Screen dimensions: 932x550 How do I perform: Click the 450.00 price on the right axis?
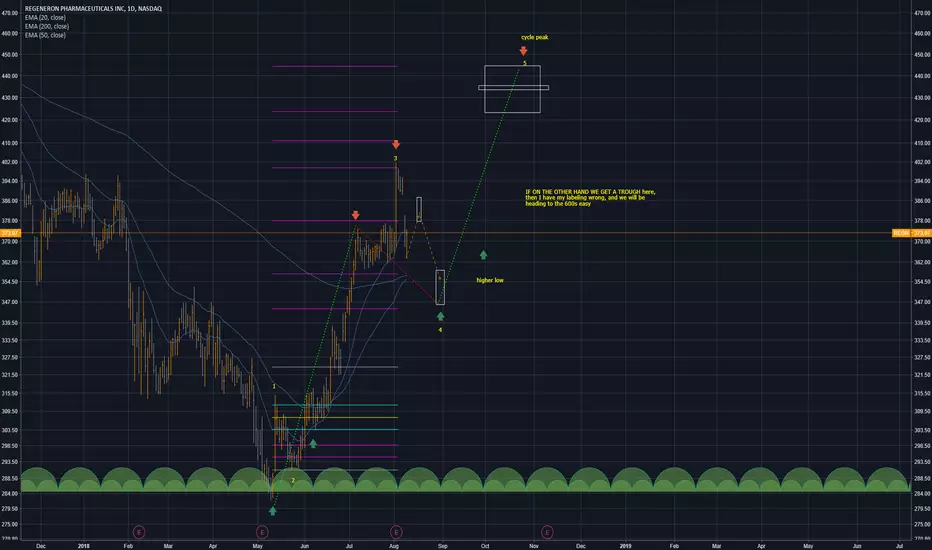[x=922, y=55]
